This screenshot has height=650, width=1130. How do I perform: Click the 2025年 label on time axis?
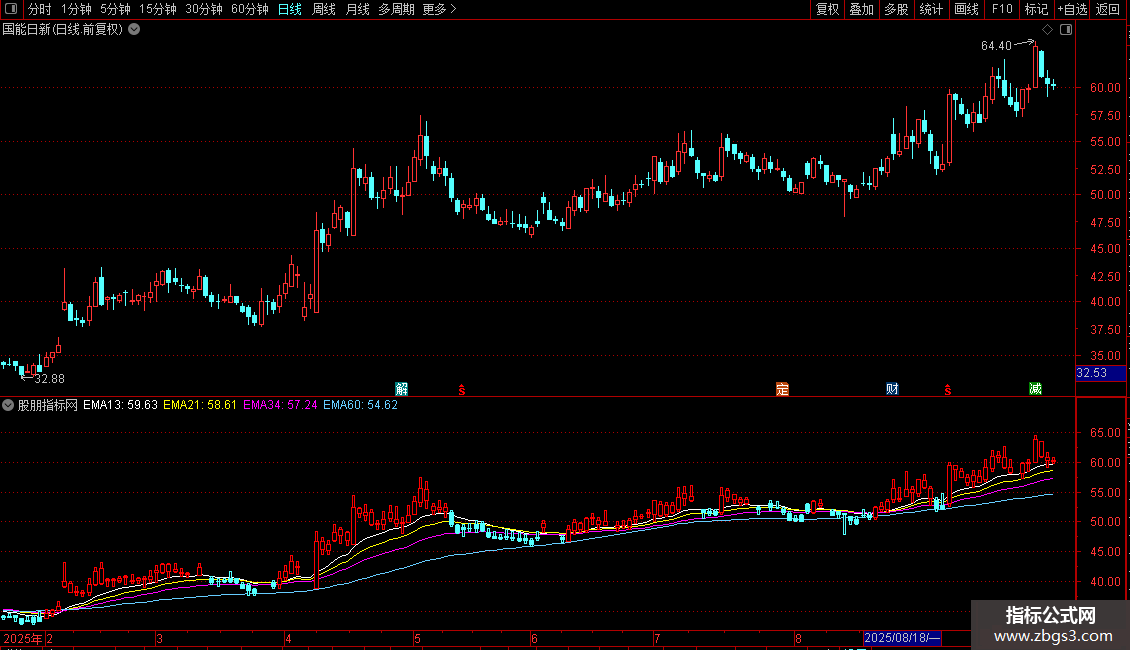pos(23,638)
